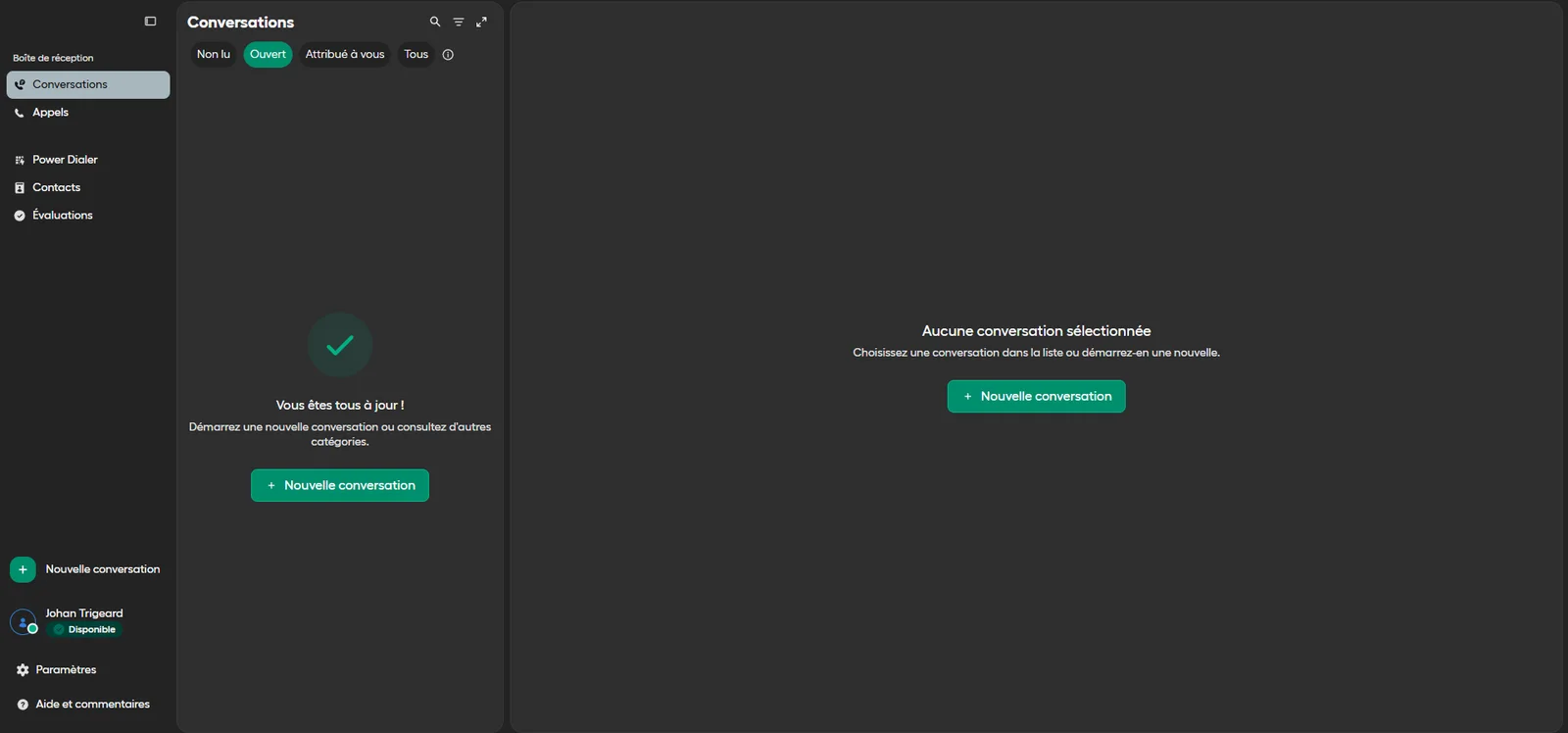
Task: Click the Johan Trigeard profile name
Action: 84,613
